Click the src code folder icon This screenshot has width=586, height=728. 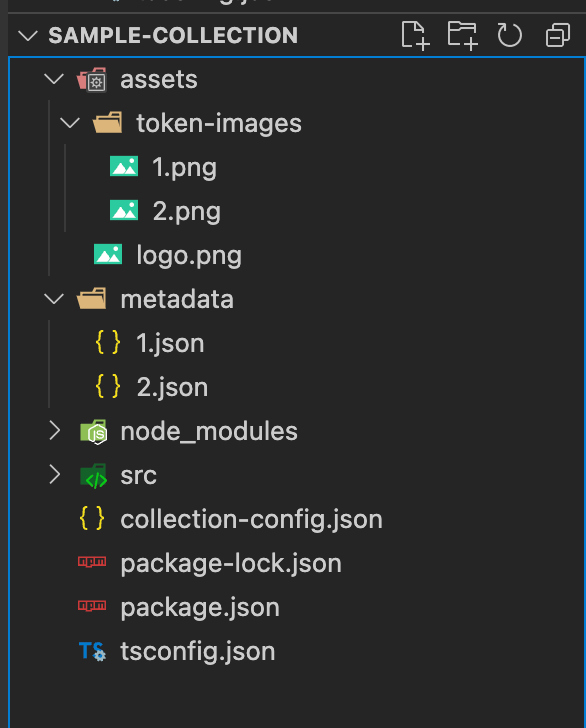pos(93,476)
